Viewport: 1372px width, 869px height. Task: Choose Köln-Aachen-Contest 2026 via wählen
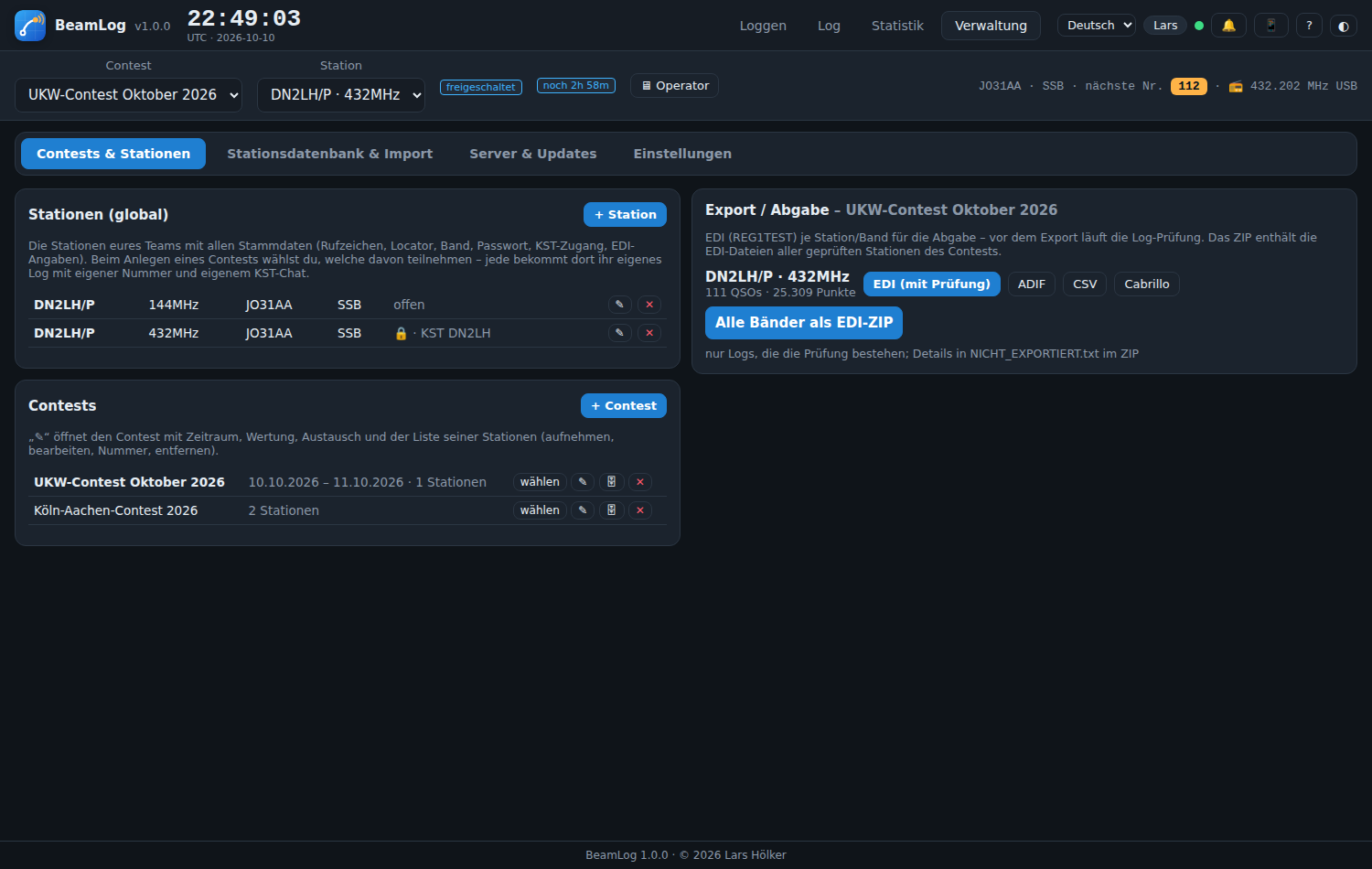pos(540,510)
